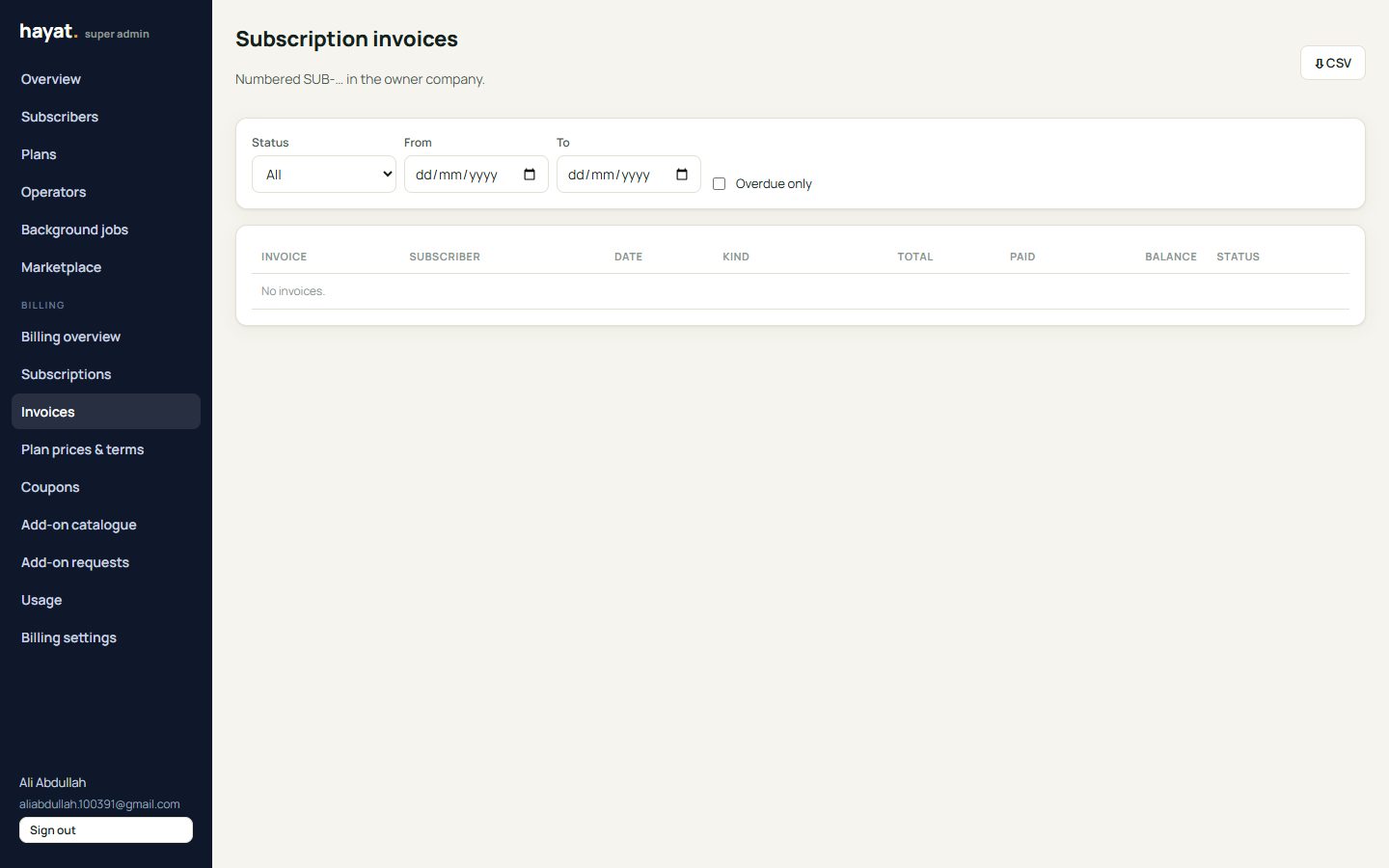Click the DATE column header
This screenshot has width=1389, height=868.
click(628, 257)
